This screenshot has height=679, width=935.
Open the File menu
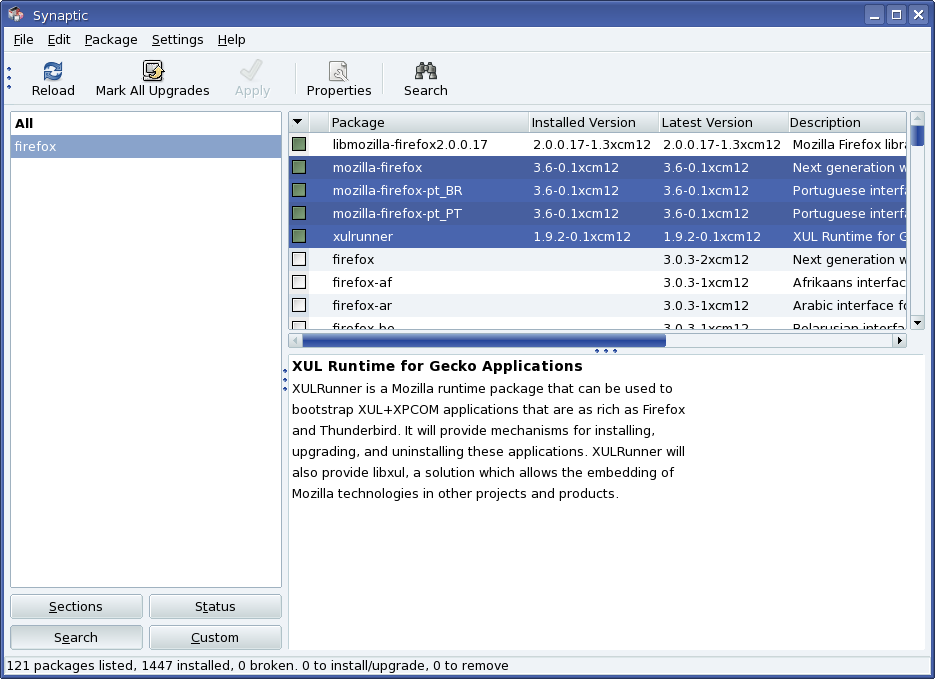(x=23, y=39)
